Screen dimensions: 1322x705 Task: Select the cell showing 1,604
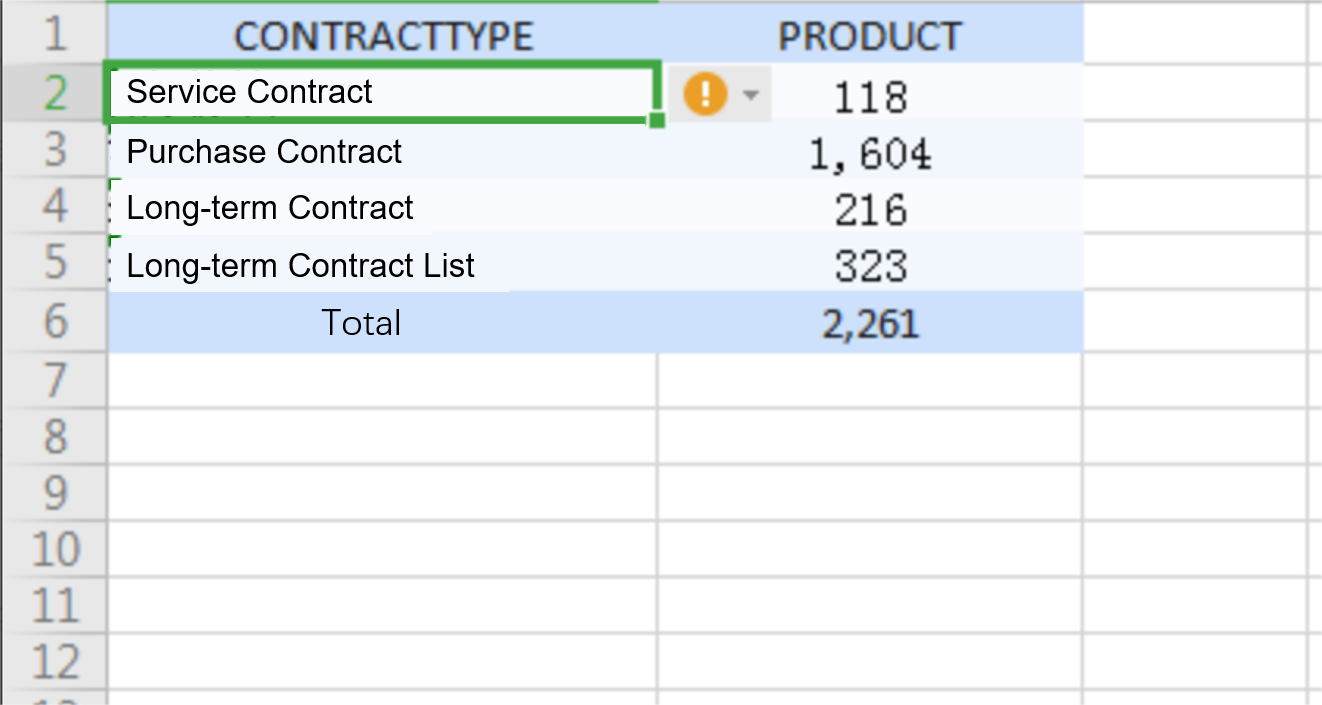[x=869, y=151]
